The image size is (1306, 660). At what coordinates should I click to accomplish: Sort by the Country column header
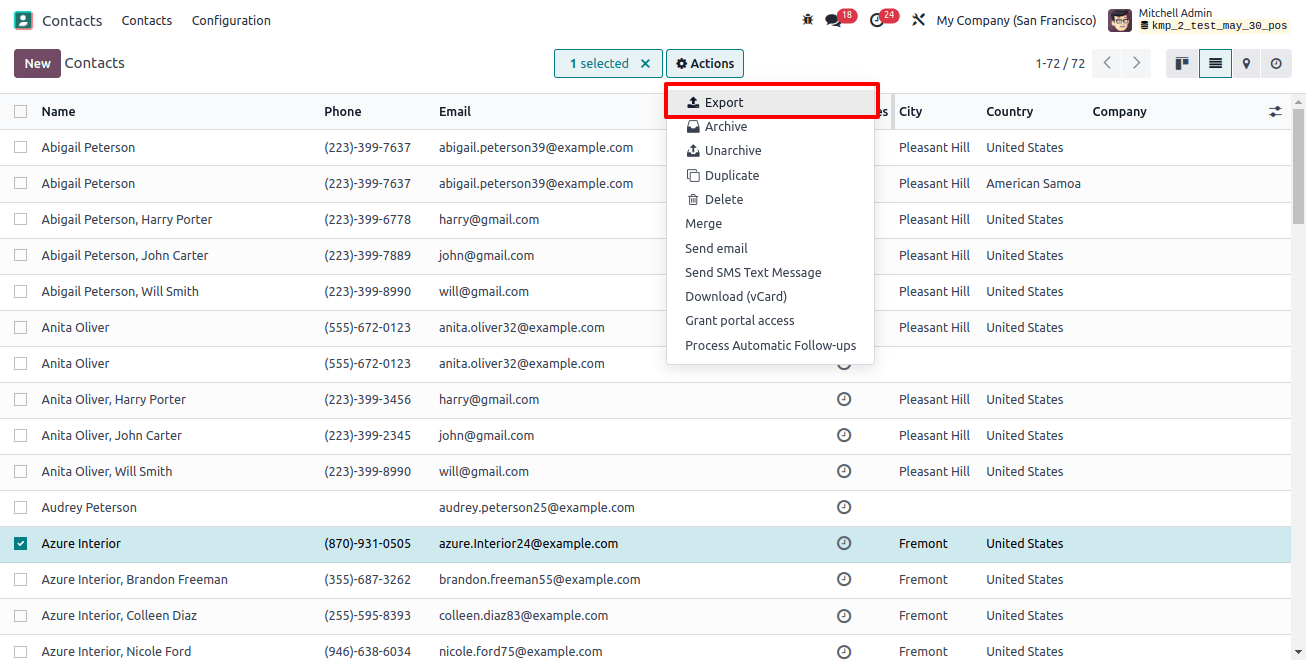1010,112
